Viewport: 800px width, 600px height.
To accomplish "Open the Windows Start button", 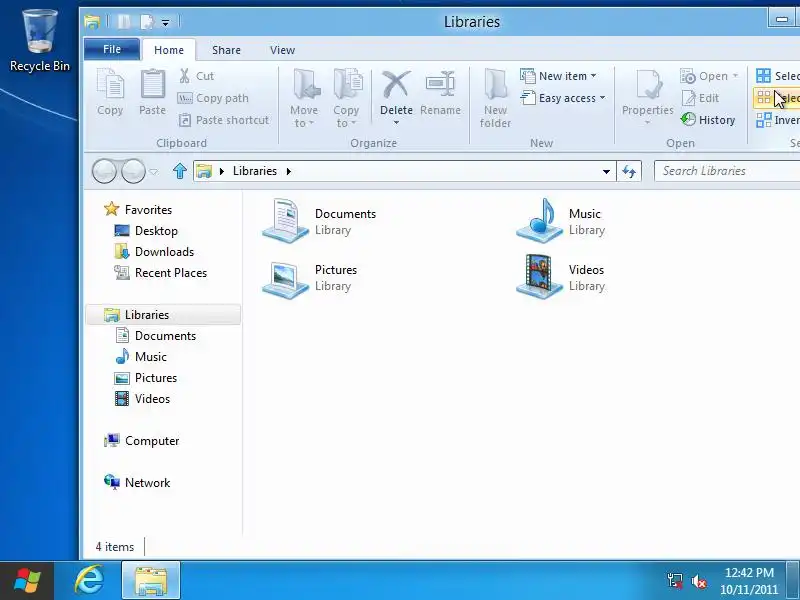I will 27,581.
